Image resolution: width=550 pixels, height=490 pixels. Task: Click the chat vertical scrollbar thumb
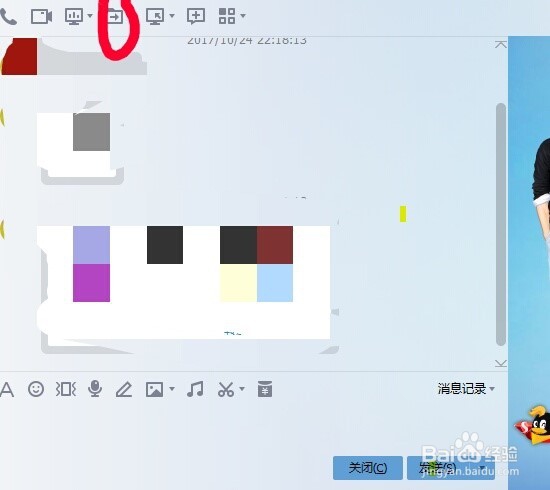[501, 224]
